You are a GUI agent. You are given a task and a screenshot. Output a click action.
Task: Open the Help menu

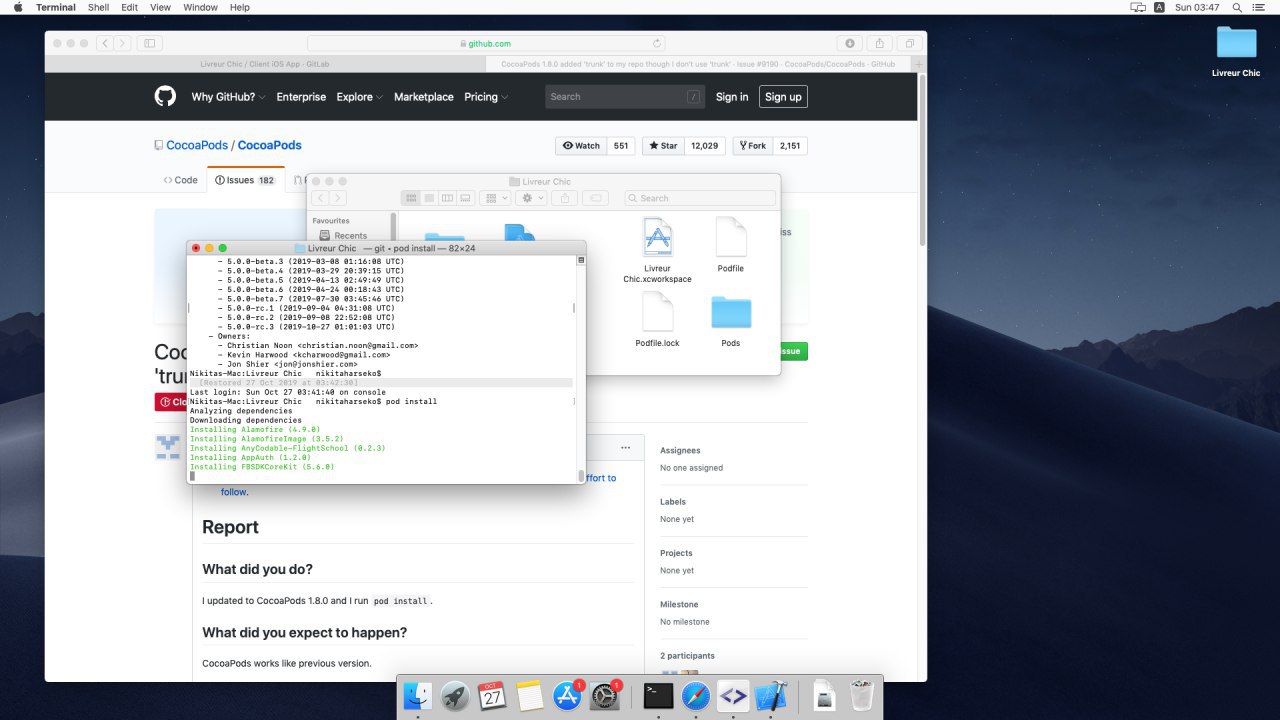240,7
